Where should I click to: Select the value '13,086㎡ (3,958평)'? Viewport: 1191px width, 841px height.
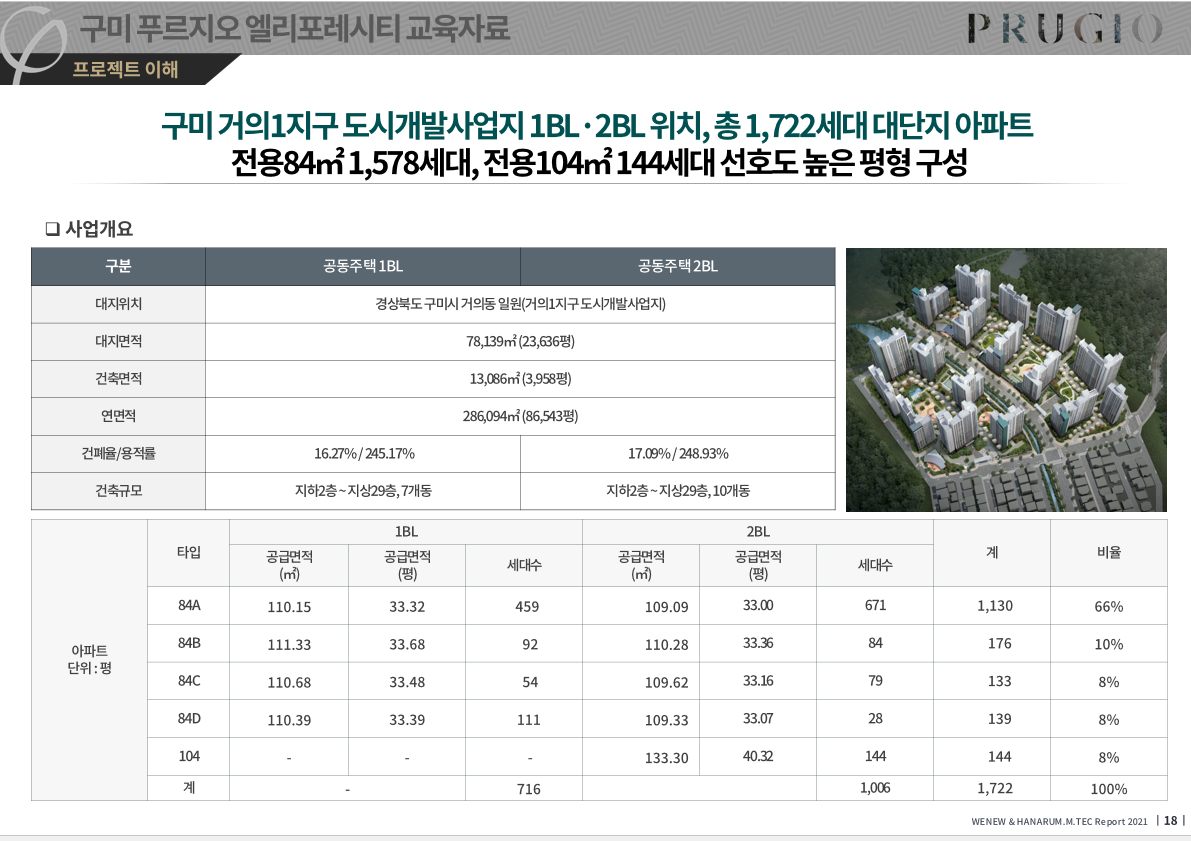click(x=520, y=378)
